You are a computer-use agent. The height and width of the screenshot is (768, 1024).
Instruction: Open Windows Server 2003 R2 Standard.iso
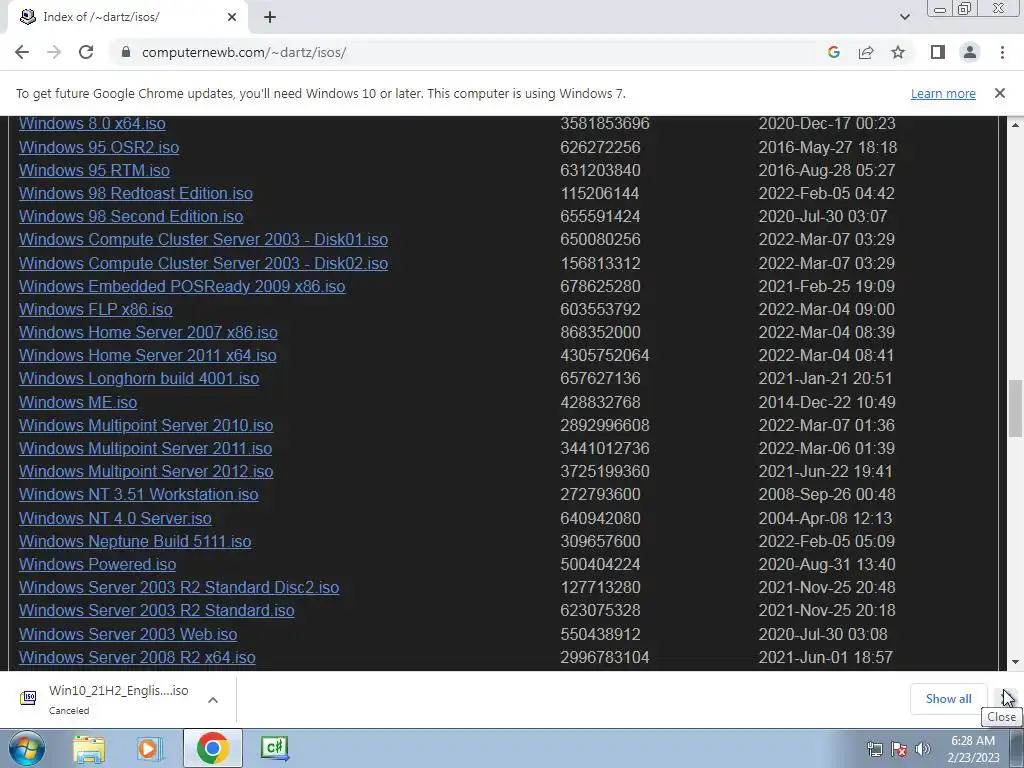point(157,610)
